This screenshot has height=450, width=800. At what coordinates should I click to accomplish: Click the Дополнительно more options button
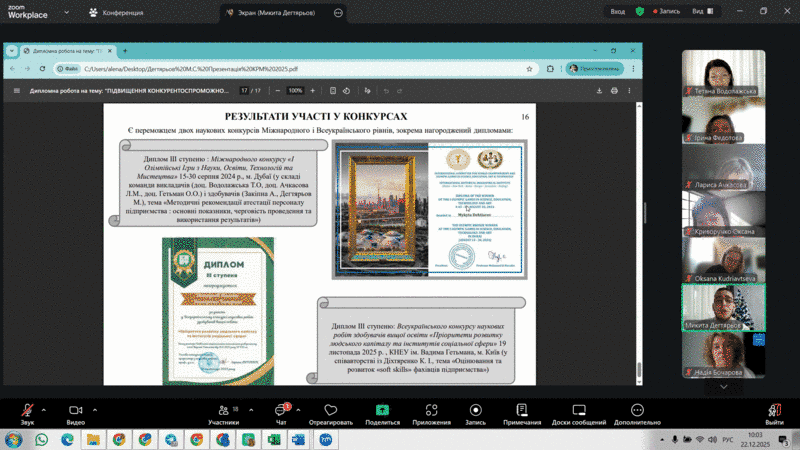(x=638, y=411)
